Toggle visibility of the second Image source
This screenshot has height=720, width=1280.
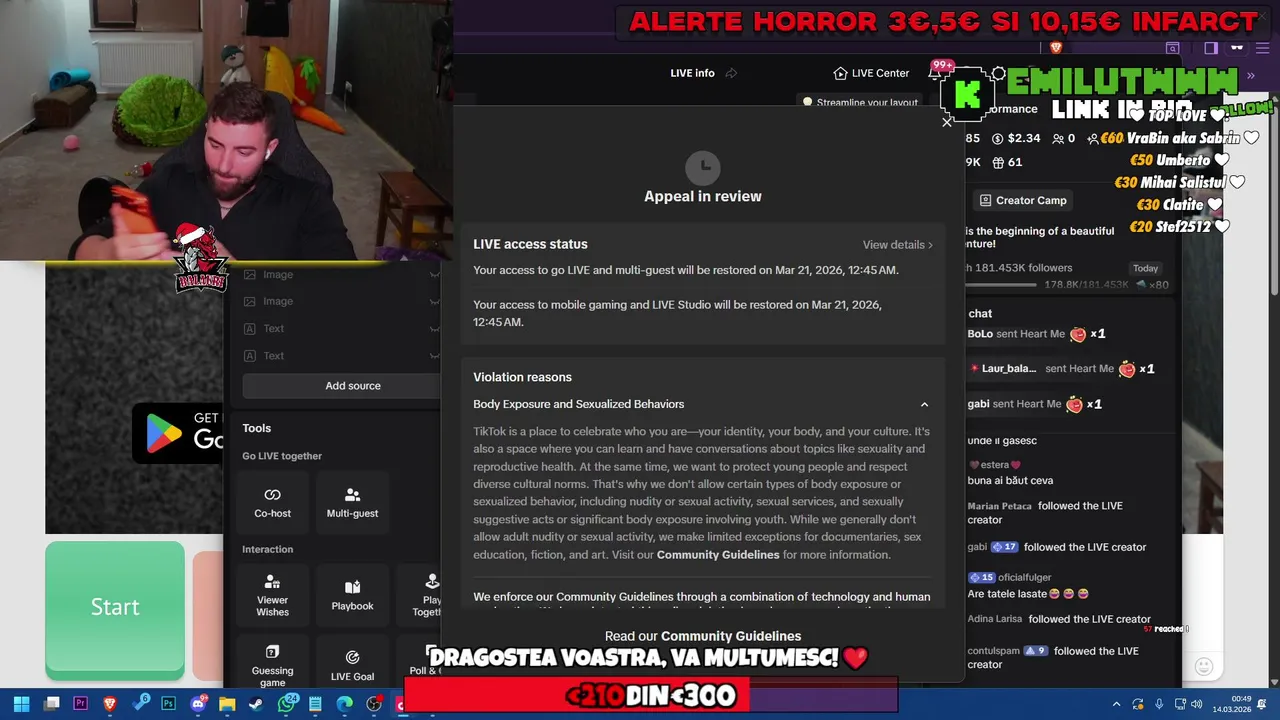(434, 301)
